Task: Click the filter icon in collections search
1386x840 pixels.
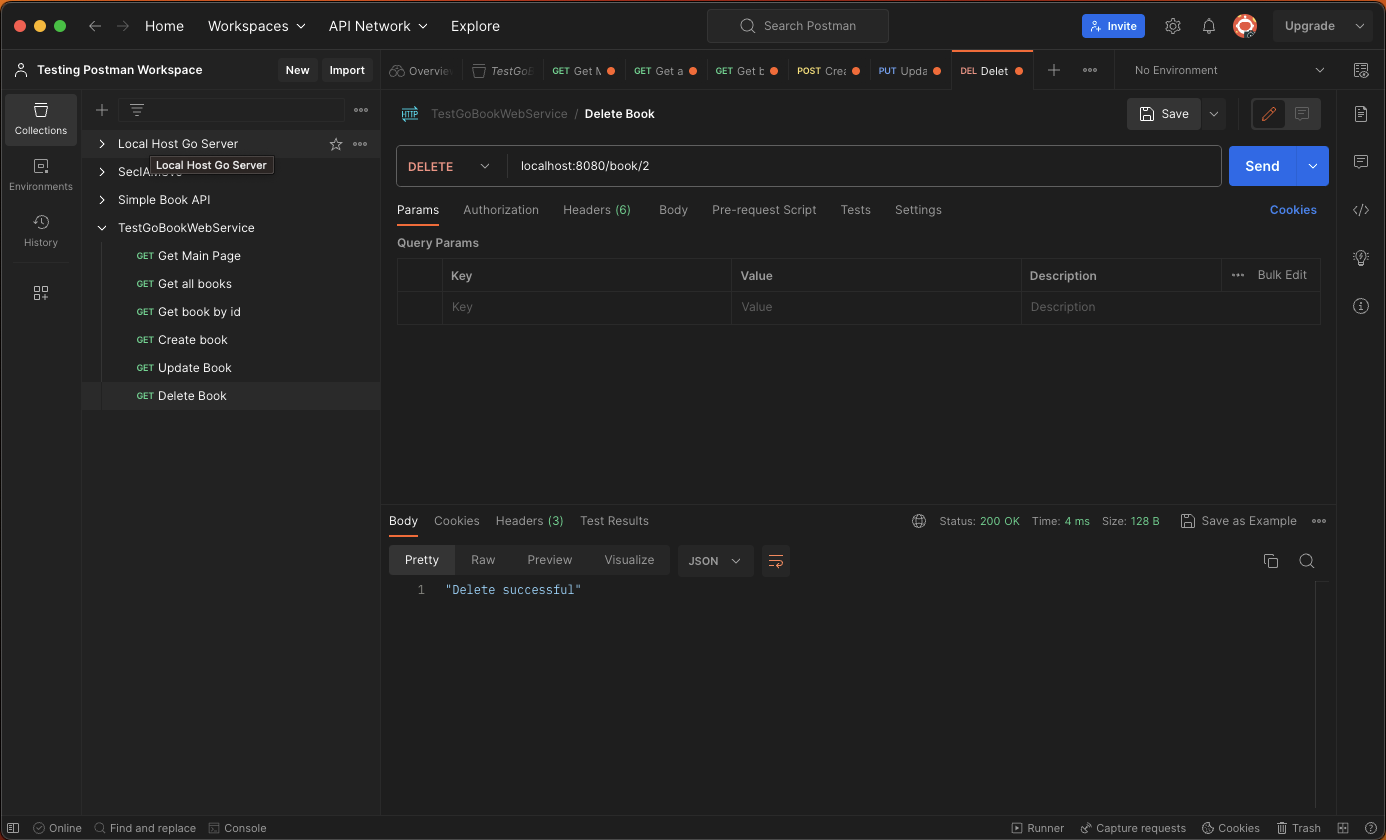Action: [137, 110]
